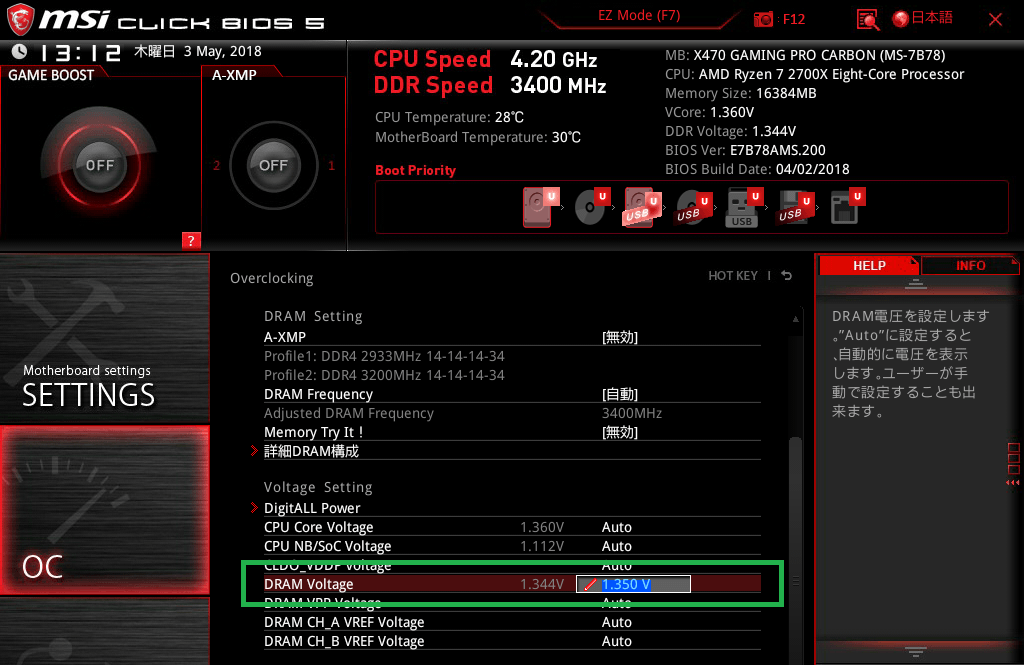Screen dimensions: 1024x665
Task: Select the UEFI CD/DVD boot device icon
Action: coord(592,206)
